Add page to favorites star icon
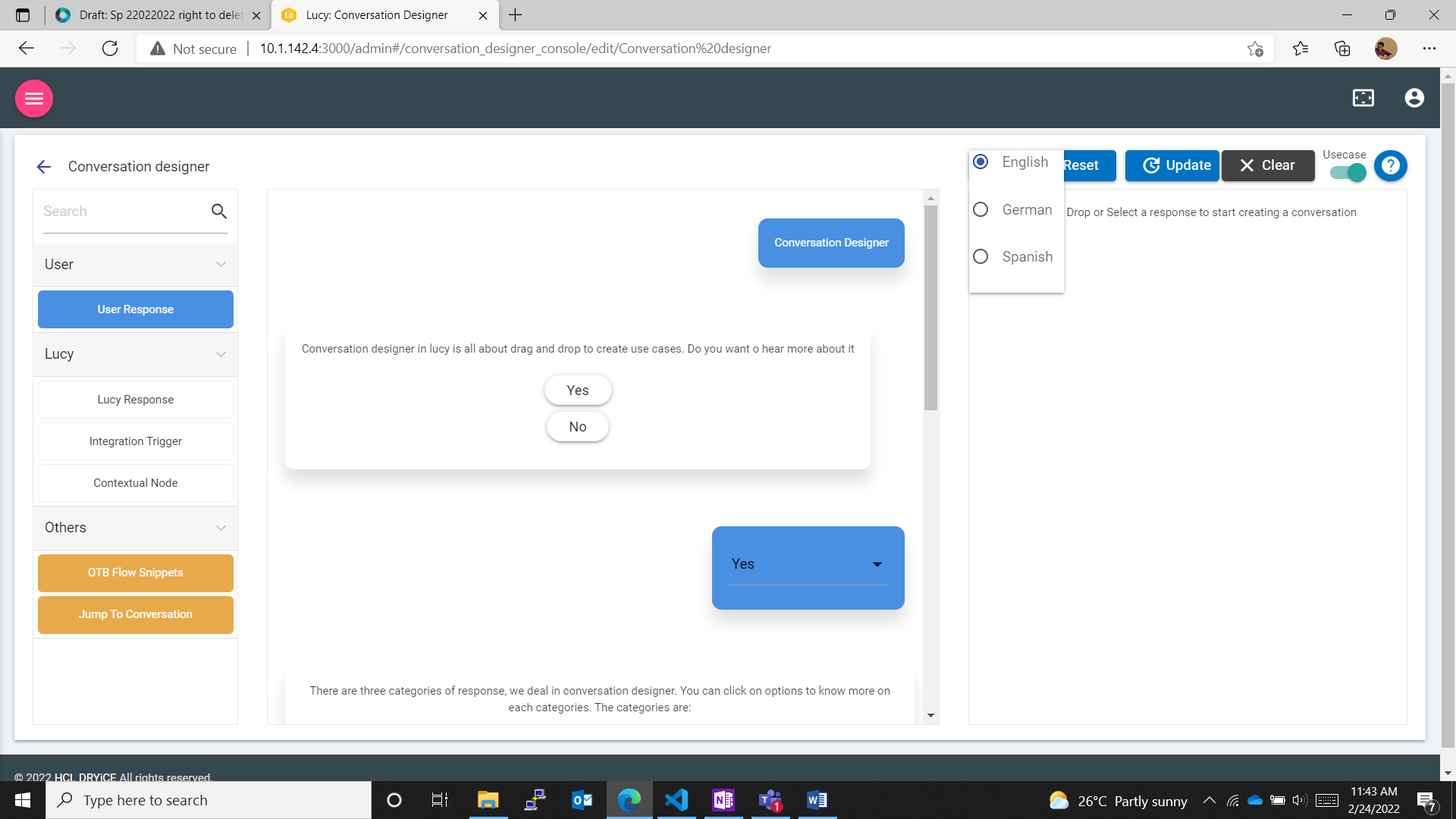 pyautogui.click(x=1255, y=49)
